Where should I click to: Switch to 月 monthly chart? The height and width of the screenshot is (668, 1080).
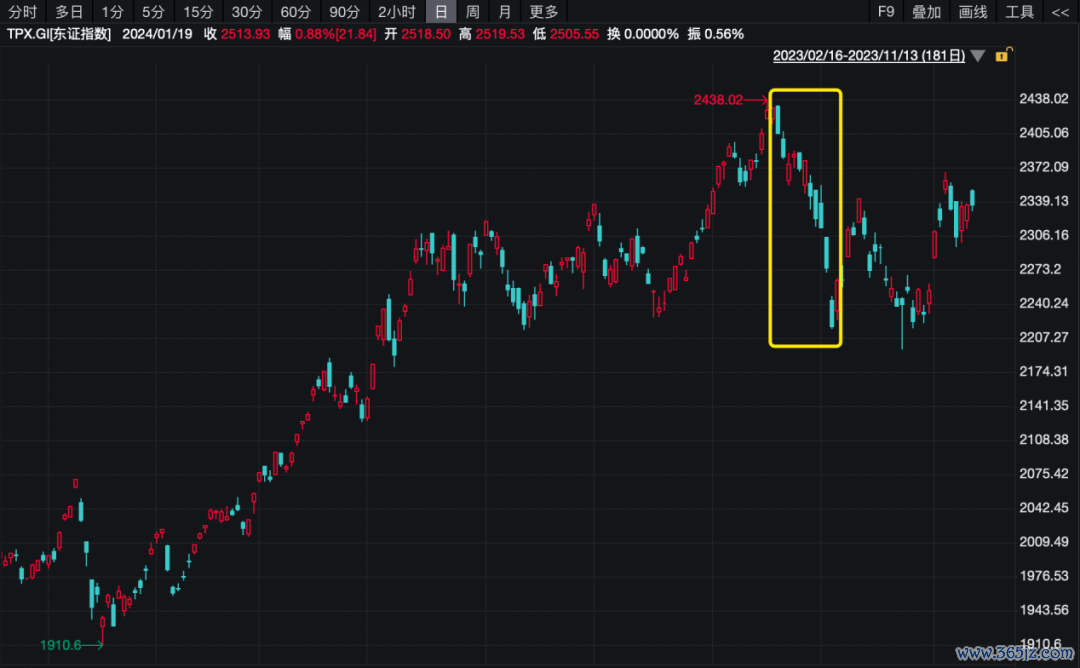click(x=505, y=12)
